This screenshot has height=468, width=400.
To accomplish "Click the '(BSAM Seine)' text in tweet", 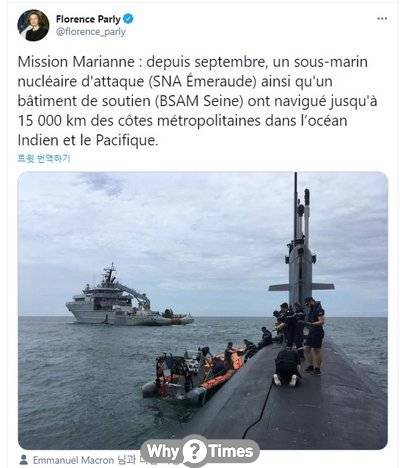I will point(199,101).
